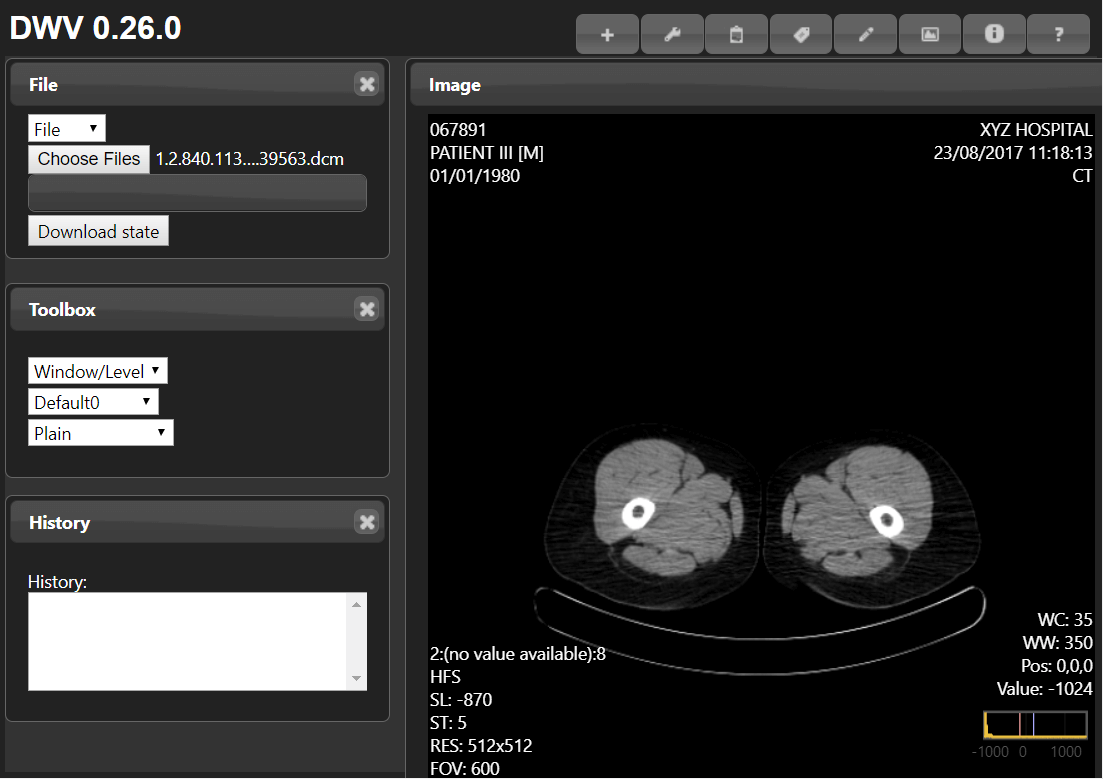Click the Choose Files button
Screen dimensions: 1103x779
click(88, 159)
